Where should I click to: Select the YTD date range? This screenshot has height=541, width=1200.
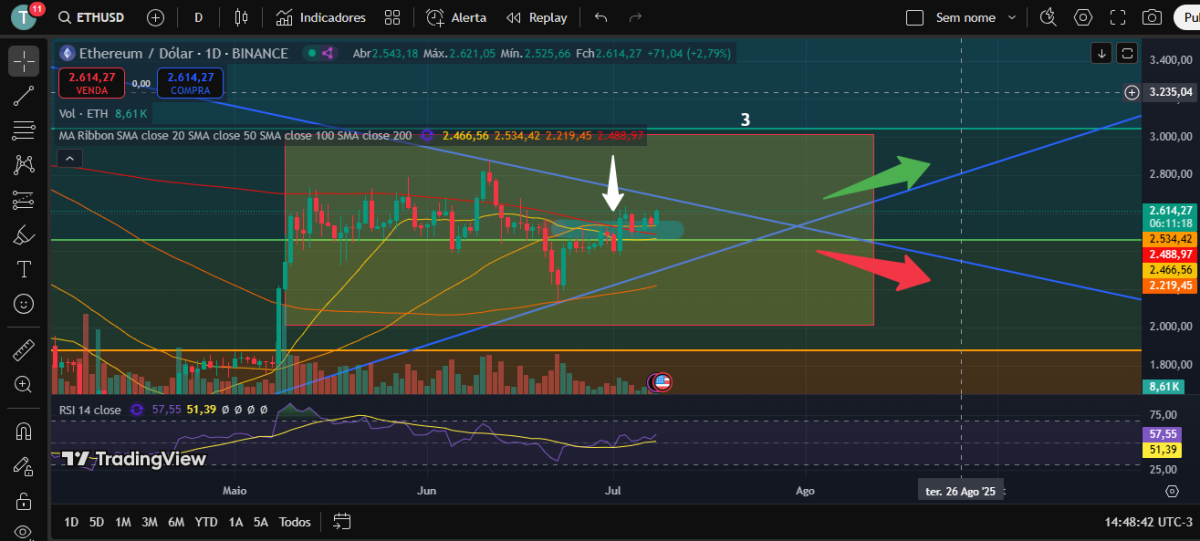pos(206,522)
